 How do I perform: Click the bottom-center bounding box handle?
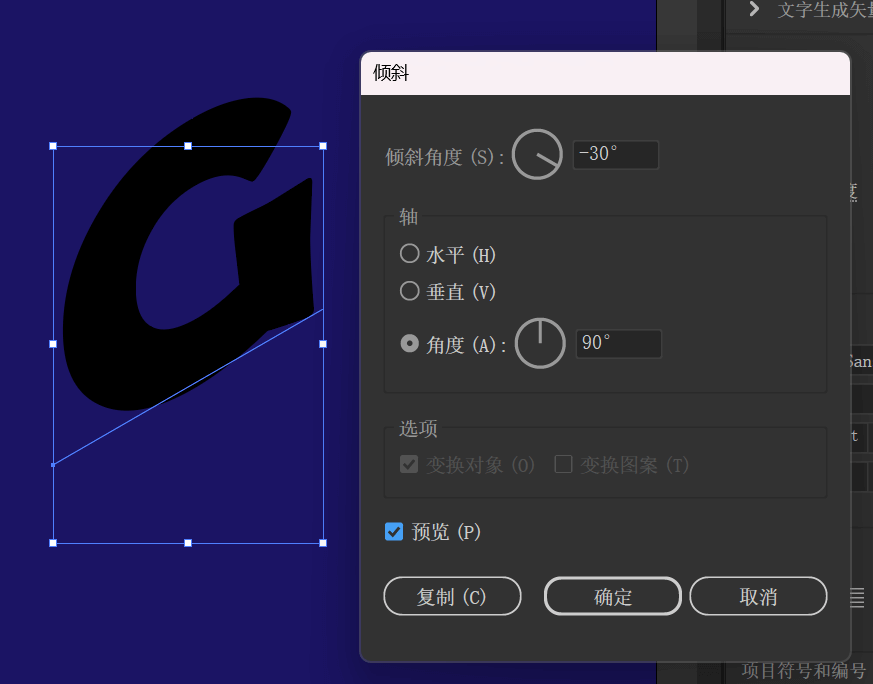click(x=188, y=543)
